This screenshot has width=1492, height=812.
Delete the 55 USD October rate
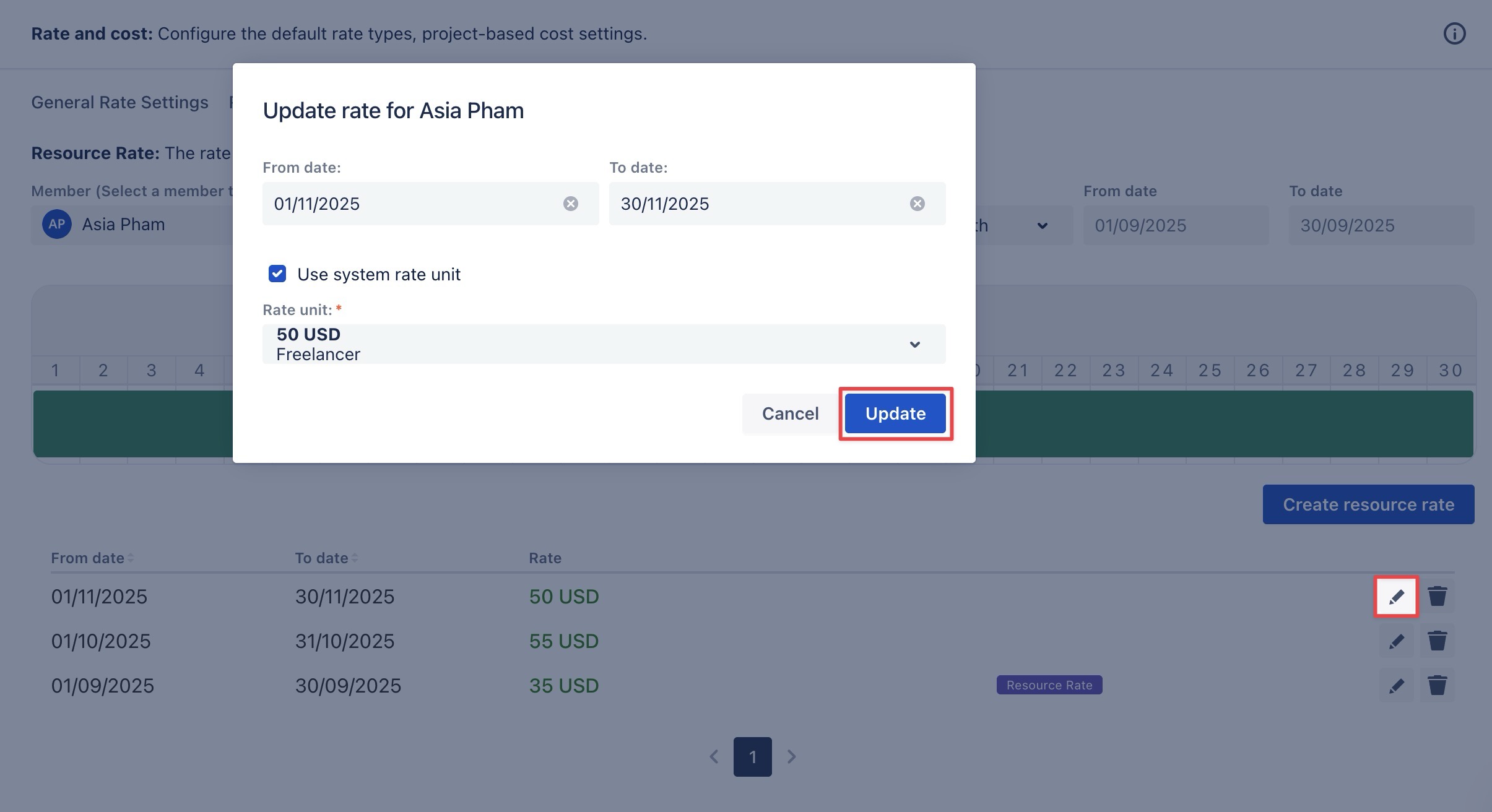(x=1437, y=641)
